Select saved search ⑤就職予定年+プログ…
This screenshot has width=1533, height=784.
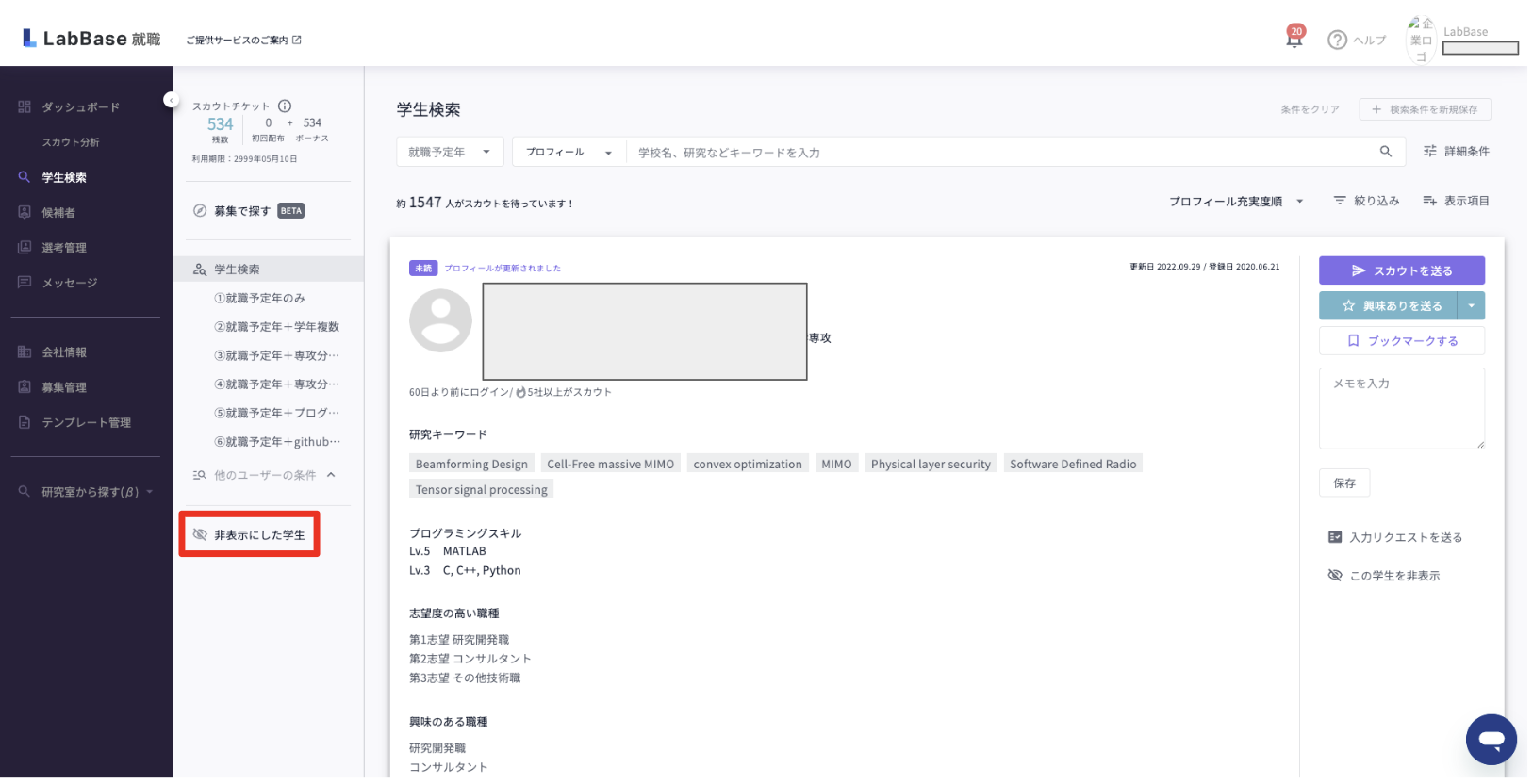coord(276,413)
